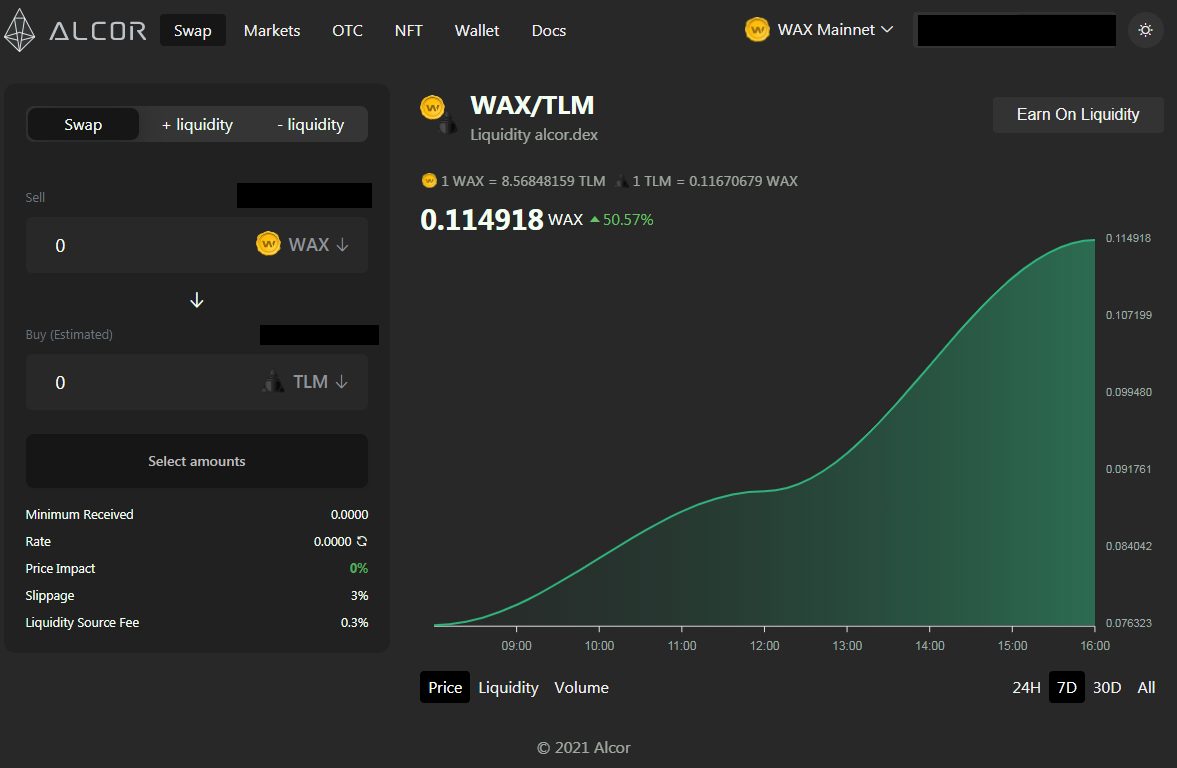Set chart range to 24H
Viewport: 1177px width, 768px height.
1026,688
